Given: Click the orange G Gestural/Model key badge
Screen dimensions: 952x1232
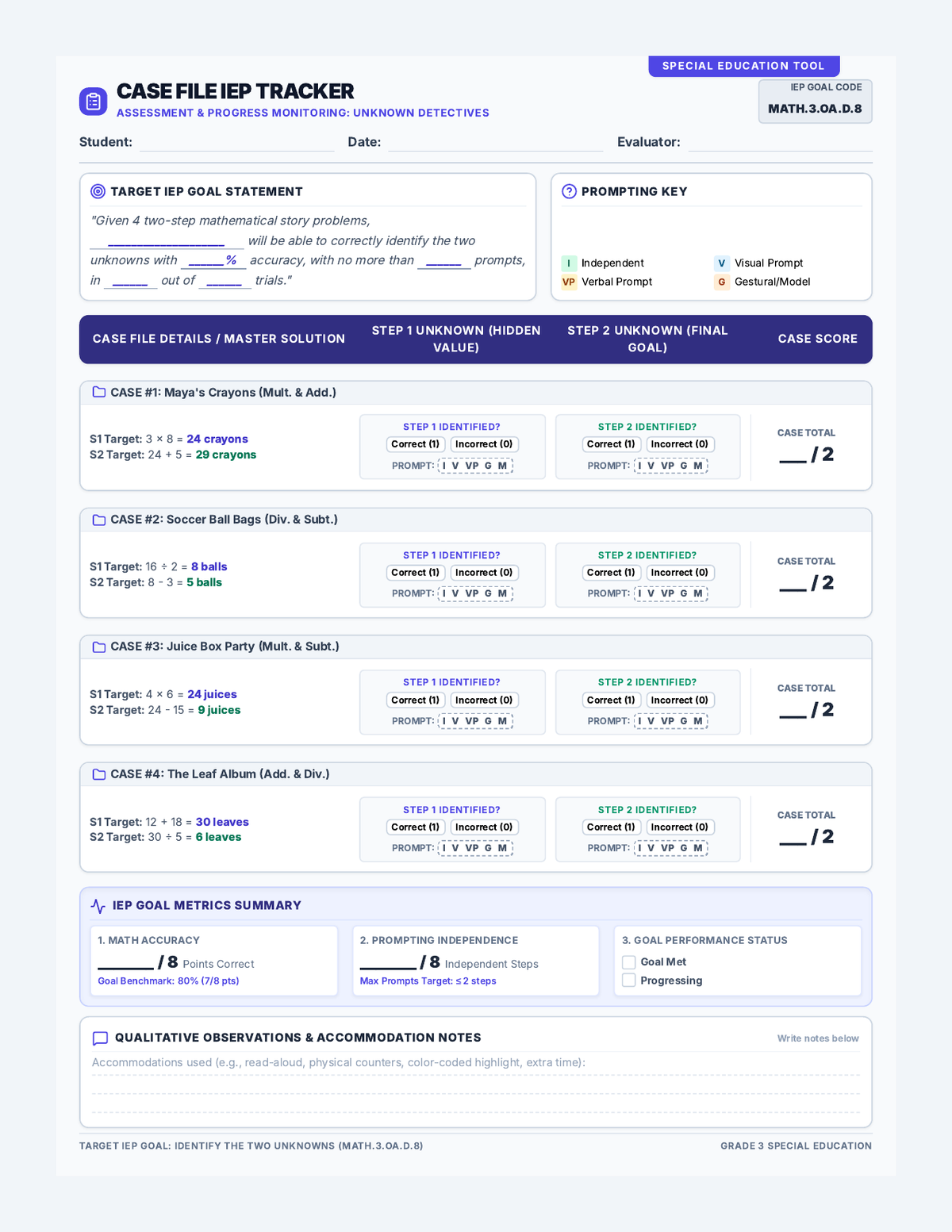Looking at the screenshot, I should tap(721, 282).
